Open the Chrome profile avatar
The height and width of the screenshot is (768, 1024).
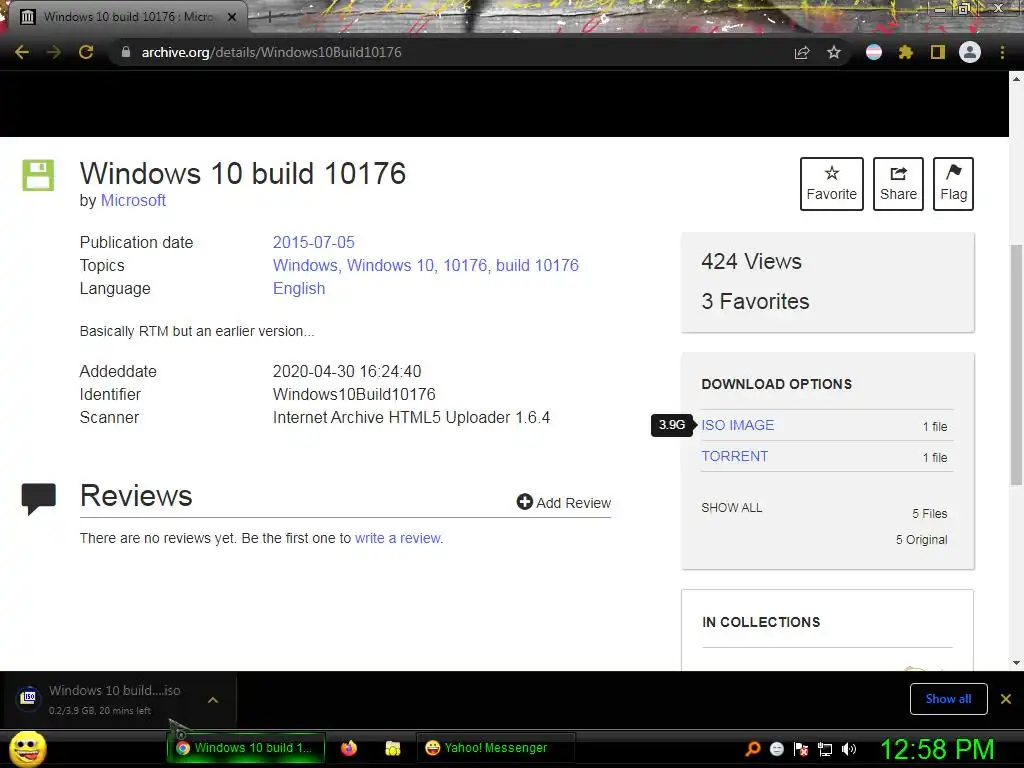tap(970, 52)
